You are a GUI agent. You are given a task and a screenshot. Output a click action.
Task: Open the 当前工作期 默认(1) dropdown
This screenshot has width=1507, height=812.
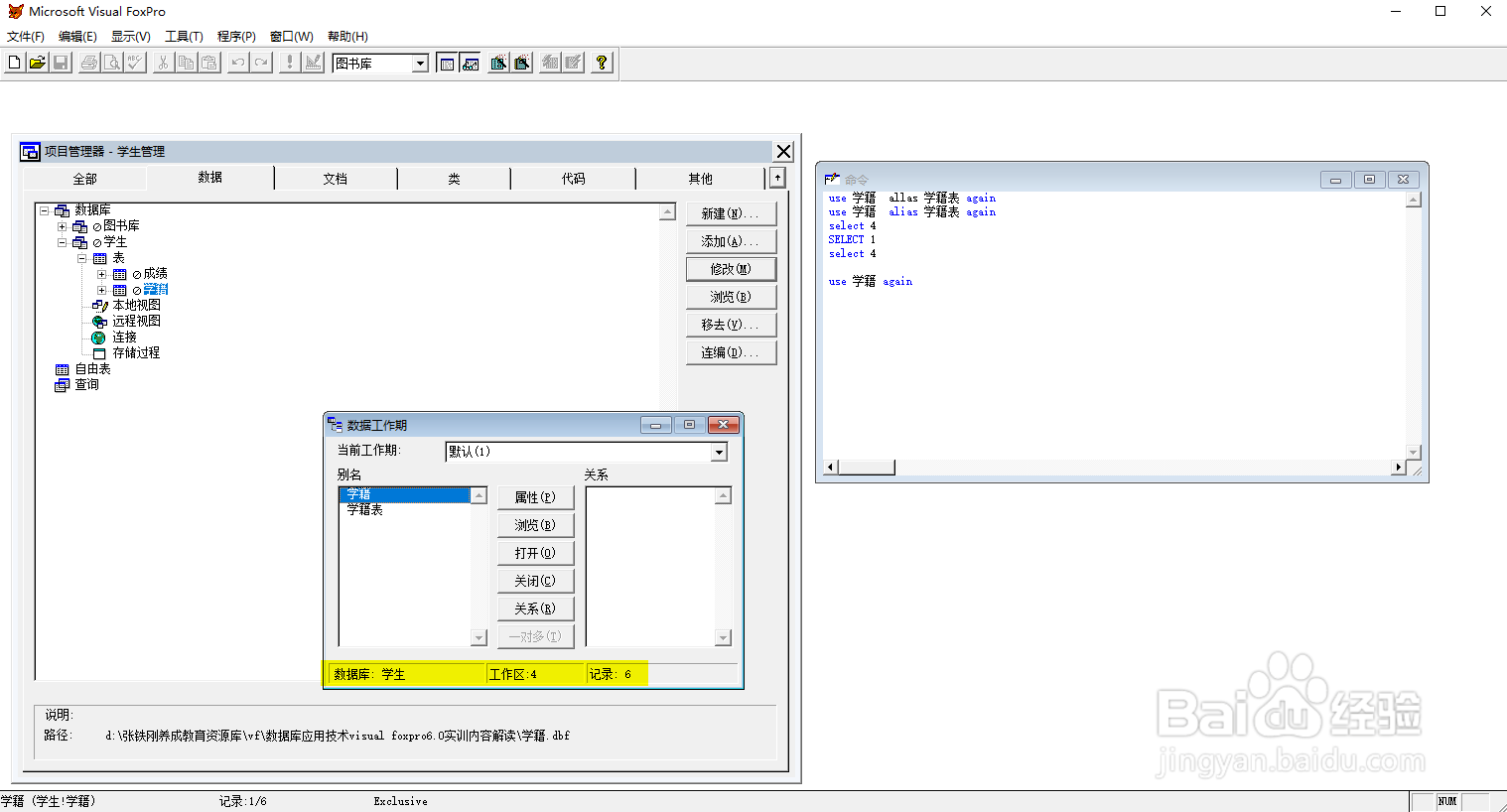pos(719,452)
